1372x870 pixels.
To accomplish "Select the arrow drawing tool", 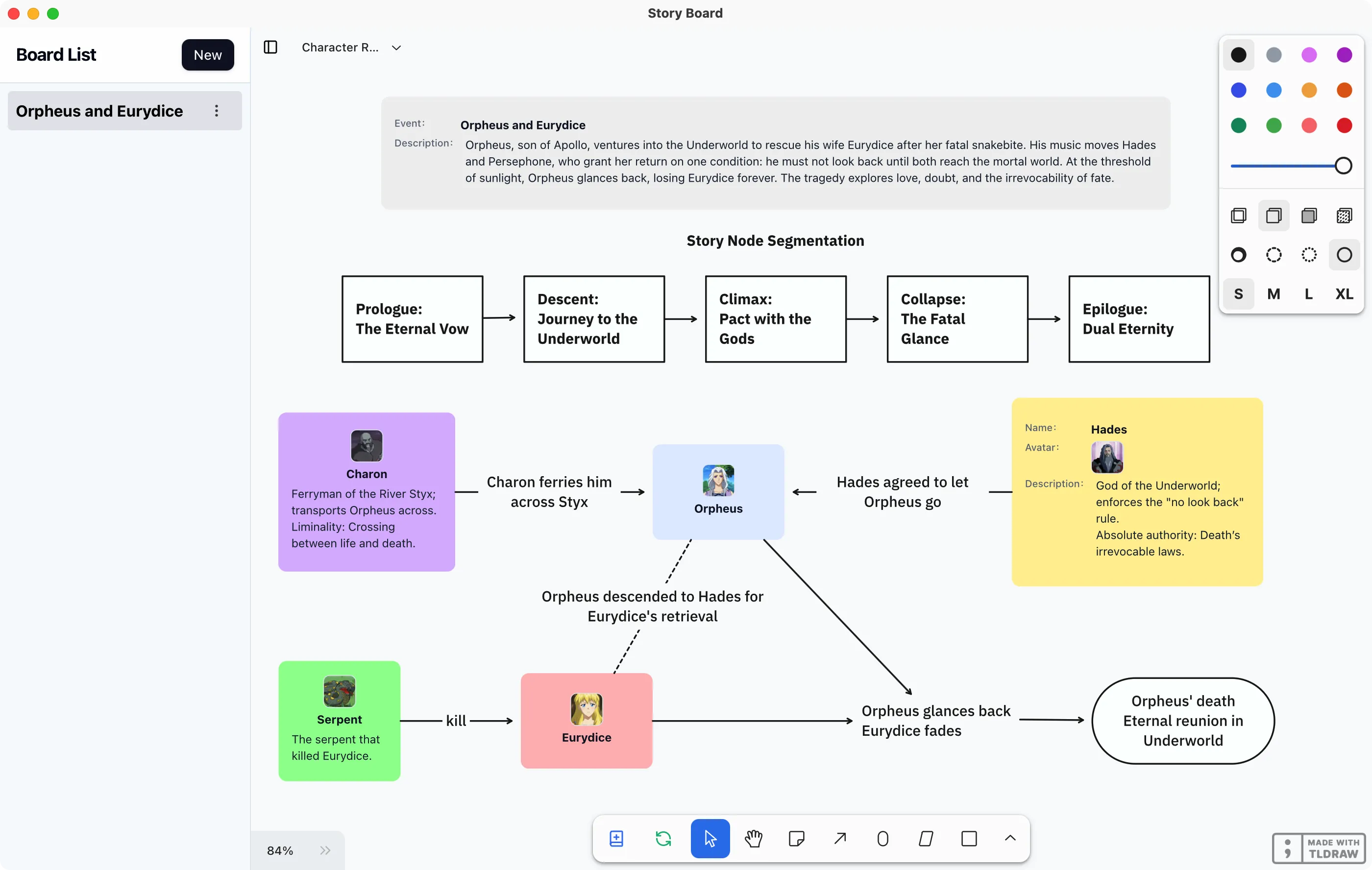I will (840, 838).
